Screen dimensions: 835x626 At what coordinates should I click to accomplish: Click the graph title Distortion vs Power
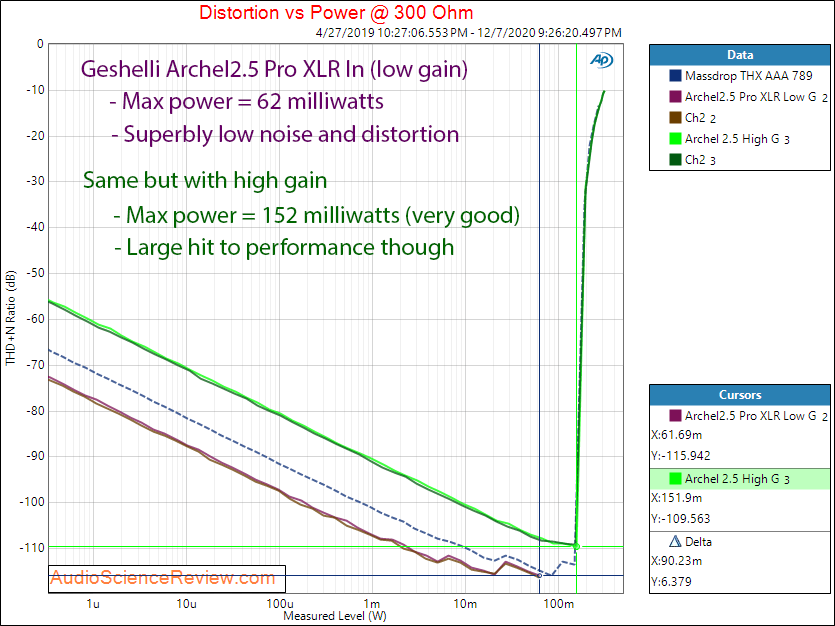336,12
